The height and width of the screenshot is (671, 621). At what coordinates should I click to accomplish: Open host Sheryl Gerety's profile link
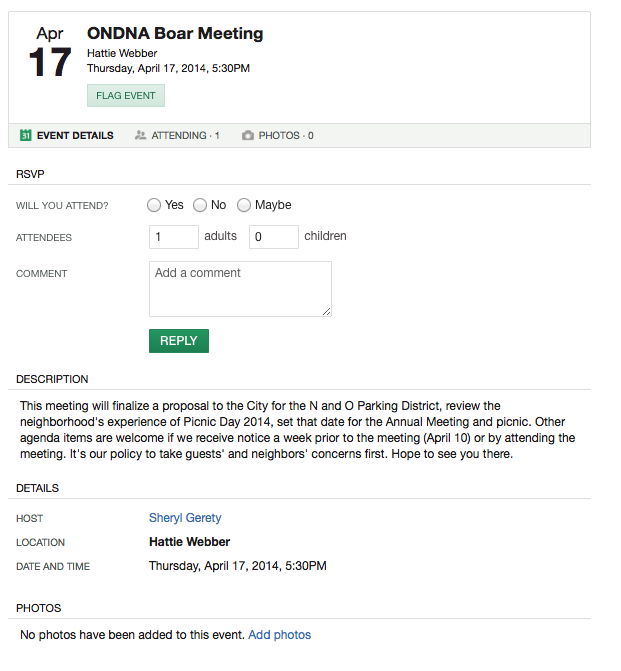tap(185, 518)
